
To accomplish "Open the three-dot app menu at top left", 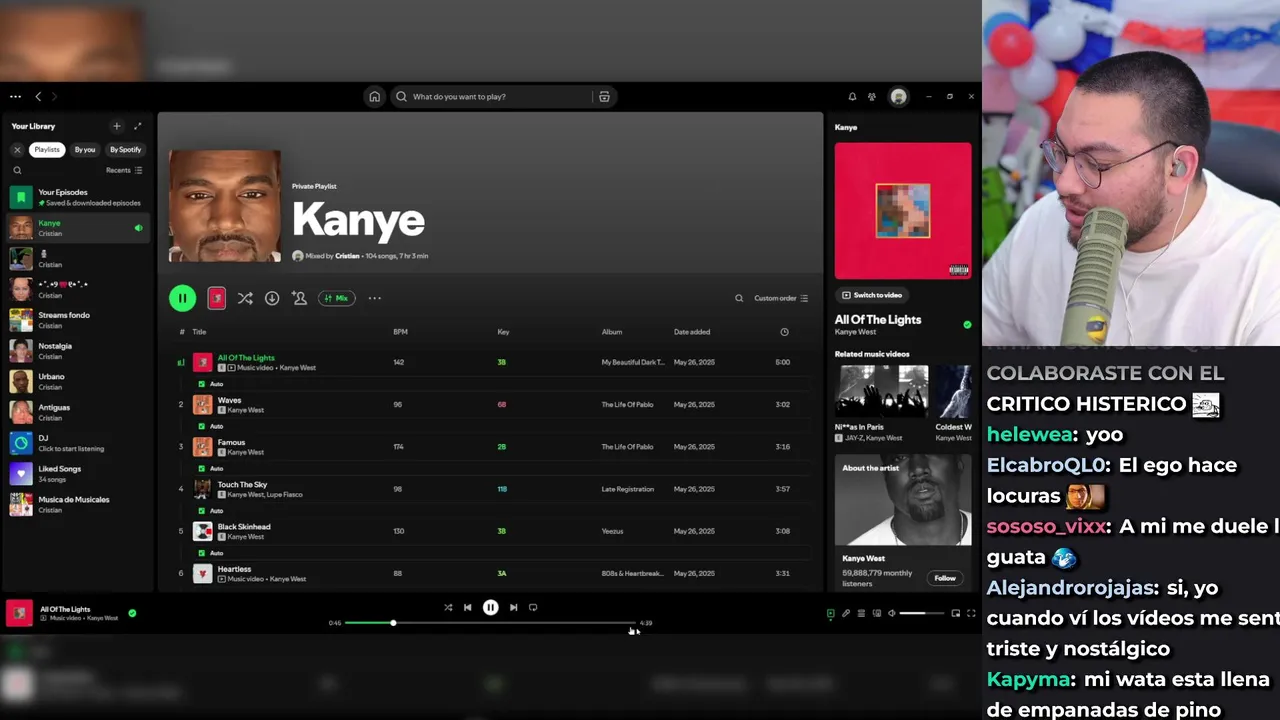I will point(15,97).
